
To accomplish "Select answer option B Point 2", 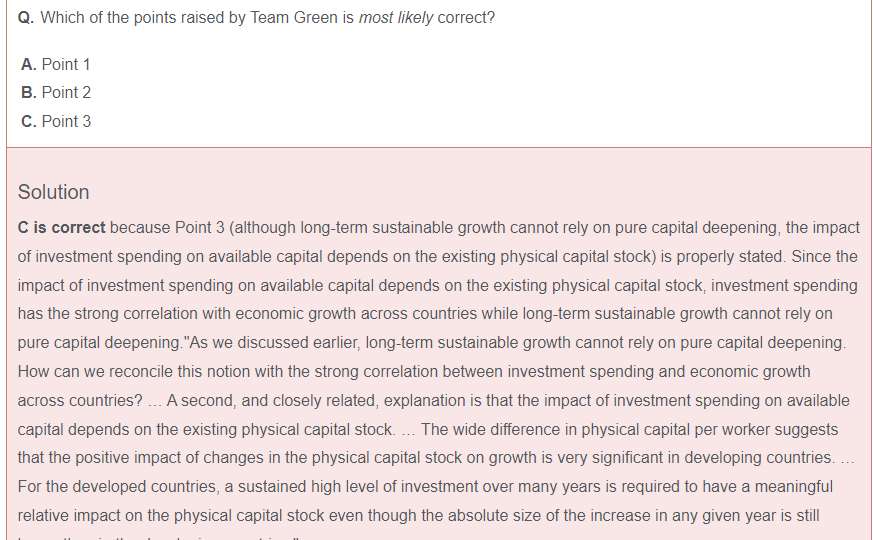I will (56, 92).
